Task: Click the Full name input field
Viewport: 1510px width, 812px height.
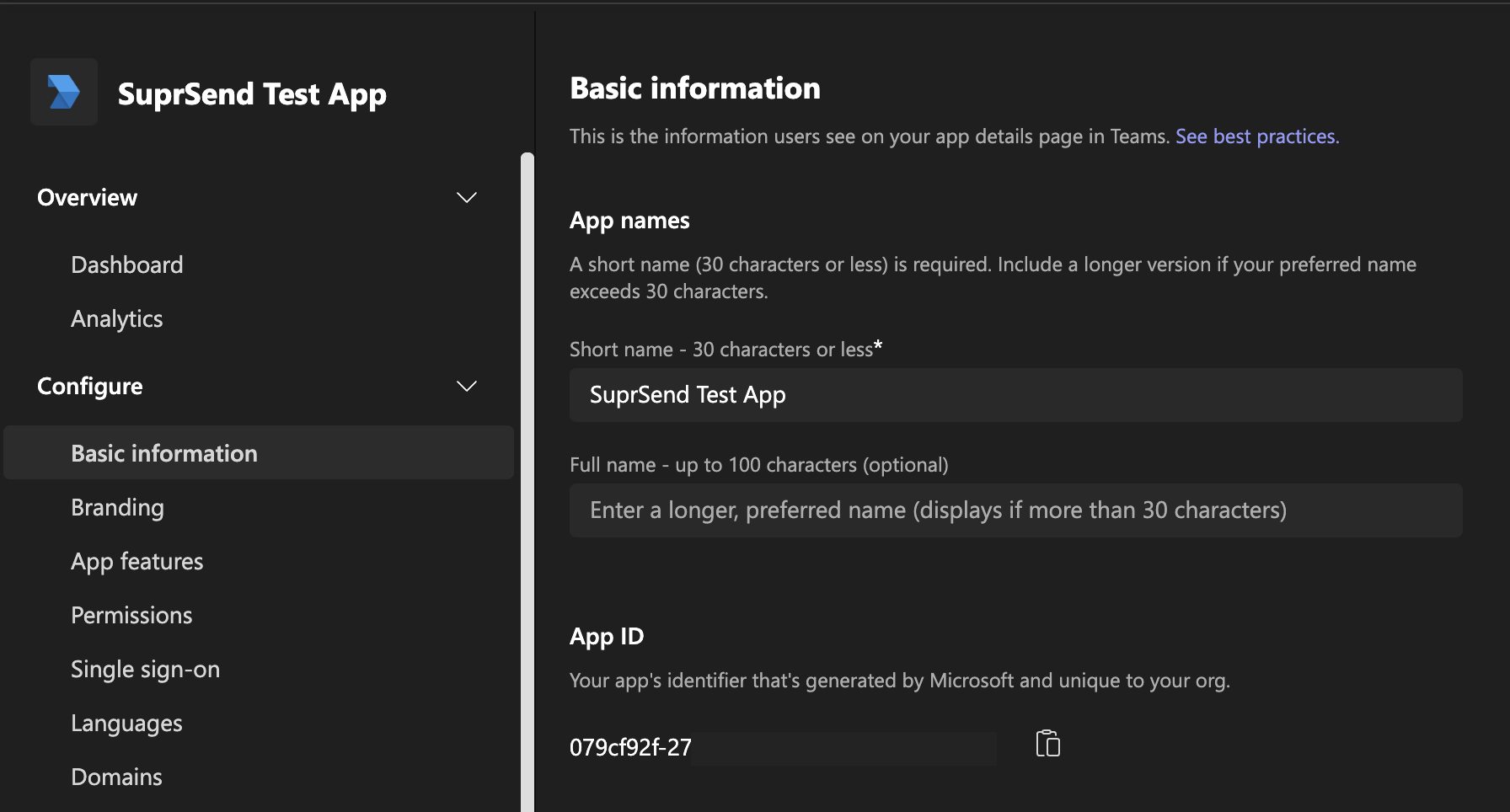Action: 1015,510
